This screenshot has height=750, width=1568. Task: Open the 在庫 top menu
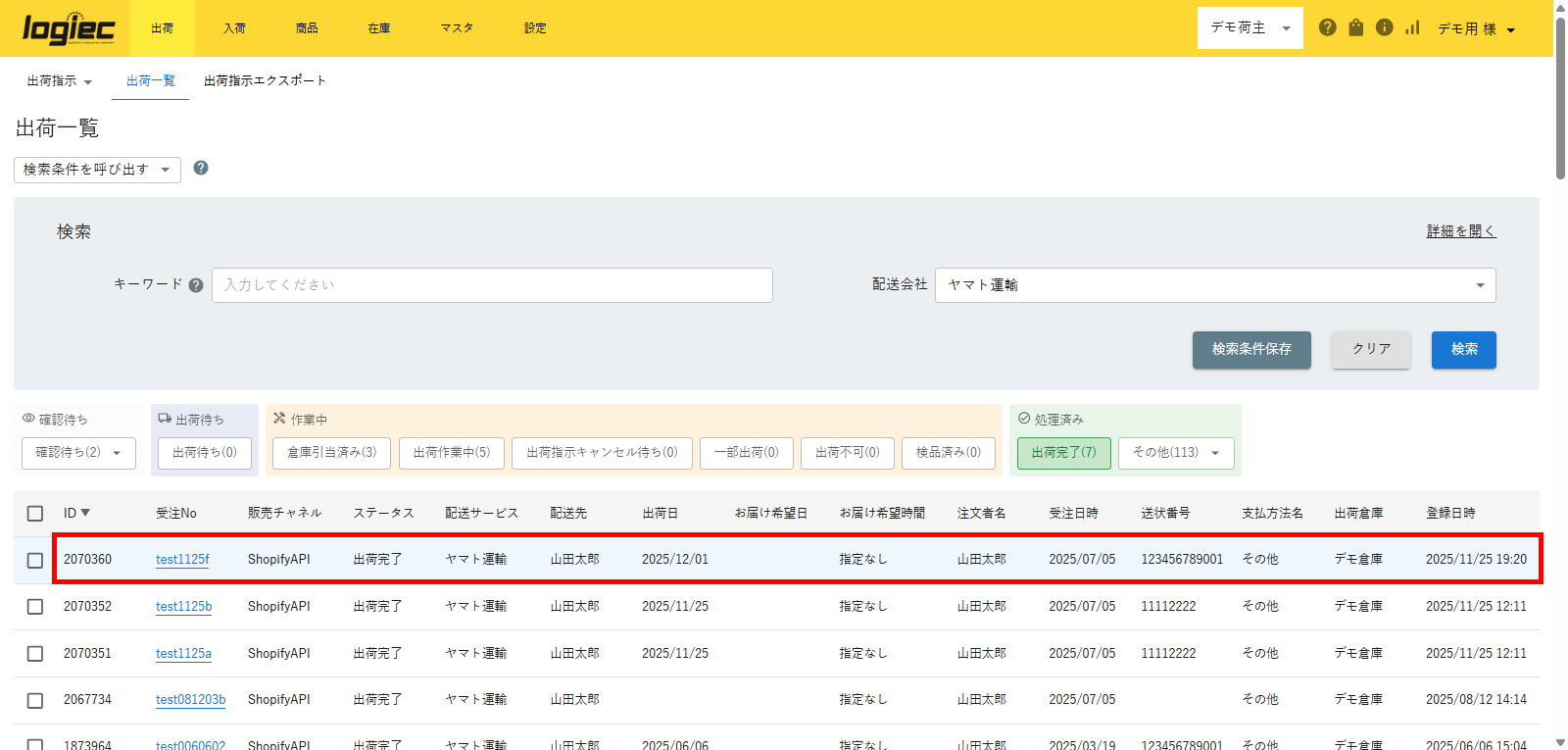(379, 28)
